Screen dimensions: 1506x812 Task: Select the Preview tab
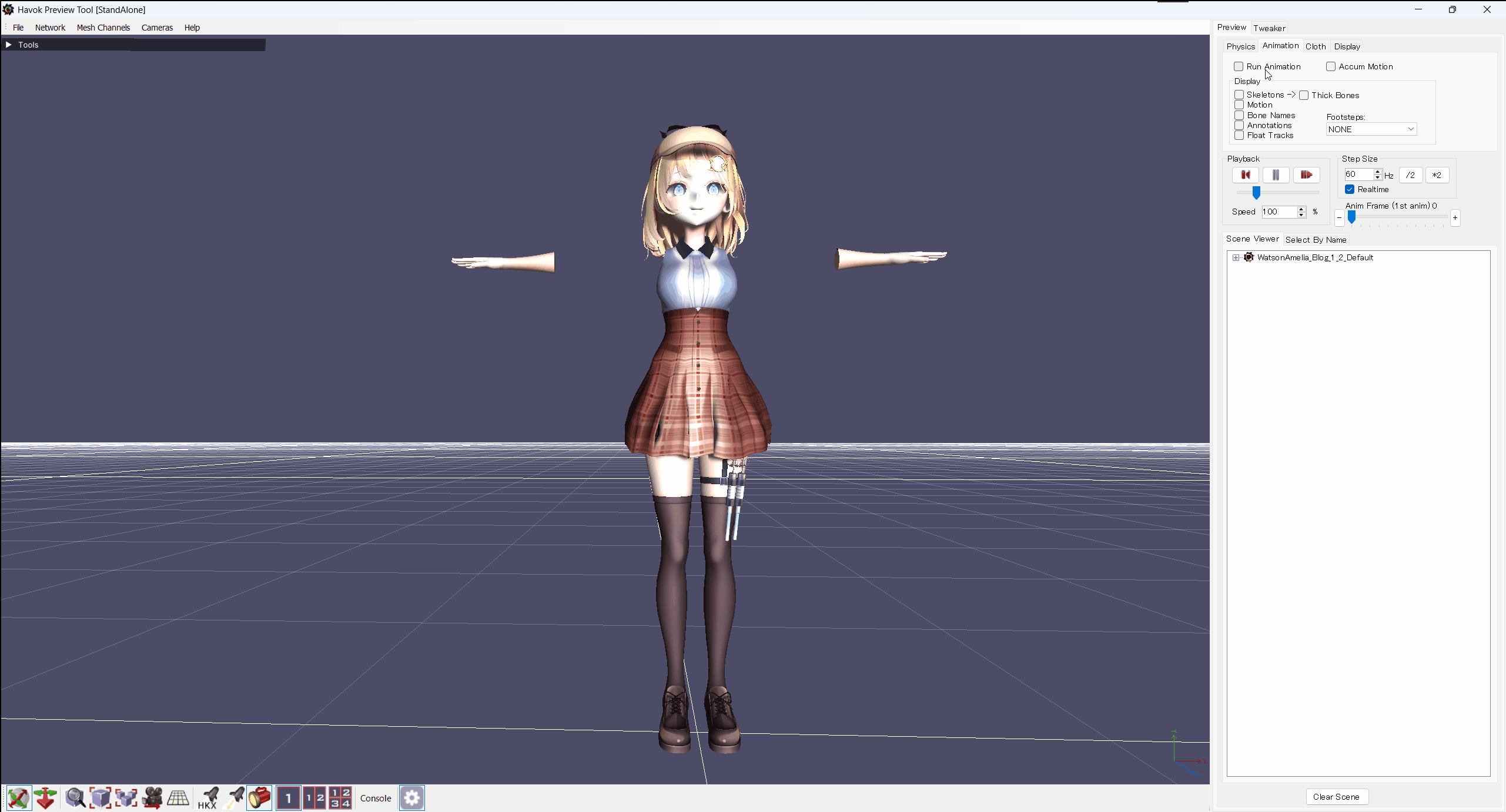coord(1231,27)
